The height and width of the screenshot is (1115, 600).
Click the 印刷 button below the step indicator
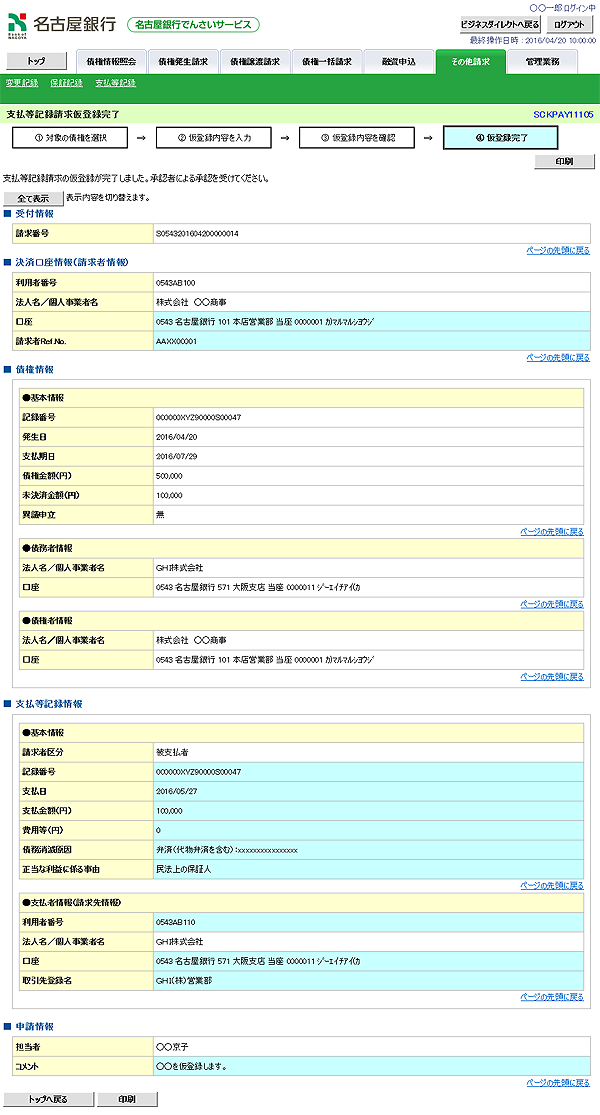click(564, 161)
